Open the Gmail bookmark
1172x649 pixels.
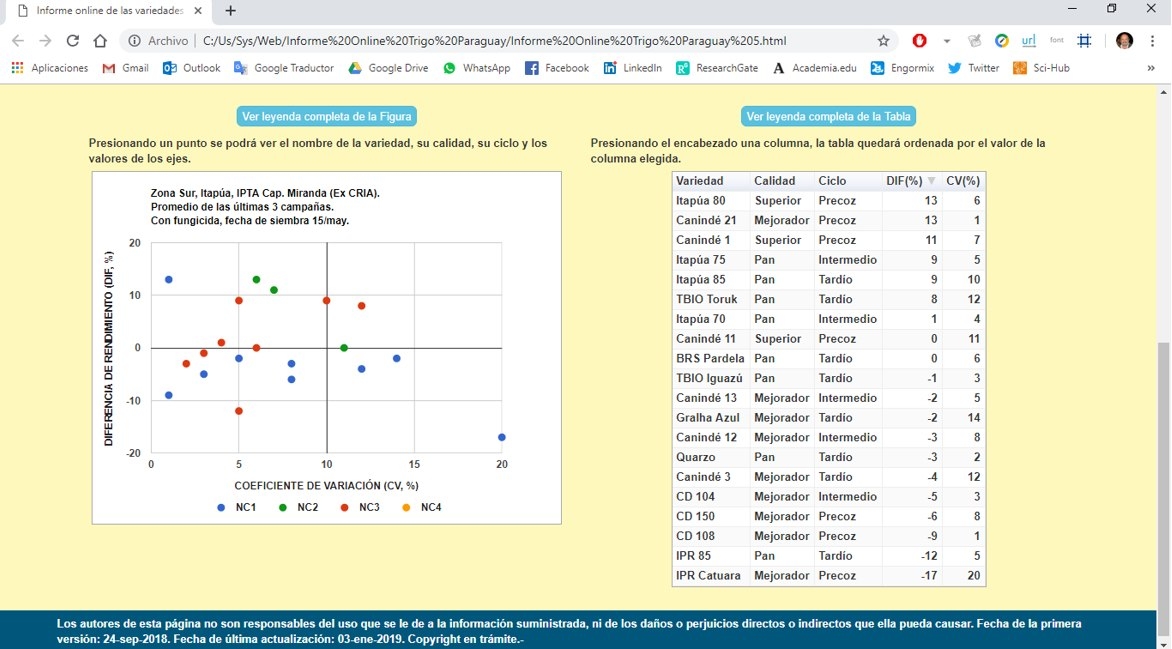(126, 68)
